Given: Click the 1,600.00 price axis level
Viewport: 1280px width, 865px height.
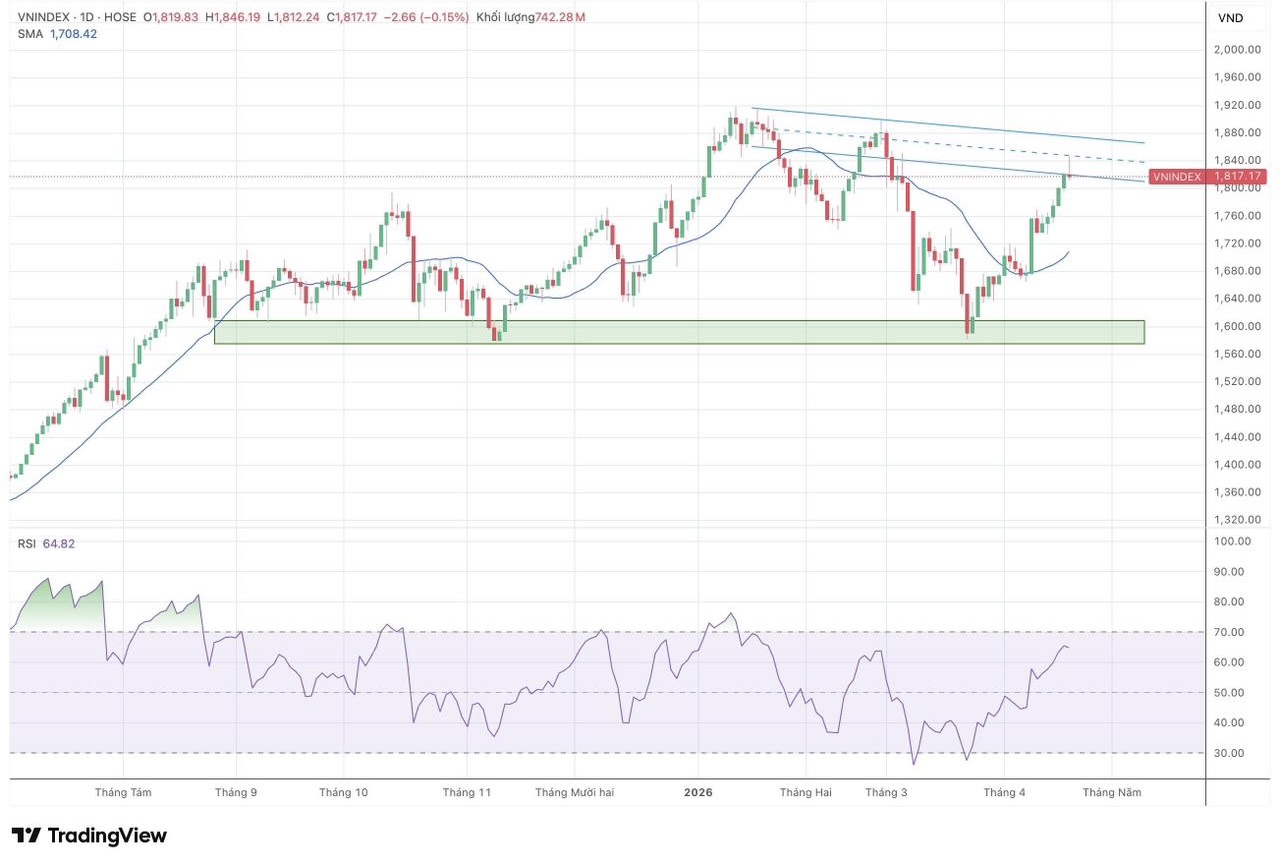Looking at the screenshot, I should pyautogui.click(x=1236, y=326).
